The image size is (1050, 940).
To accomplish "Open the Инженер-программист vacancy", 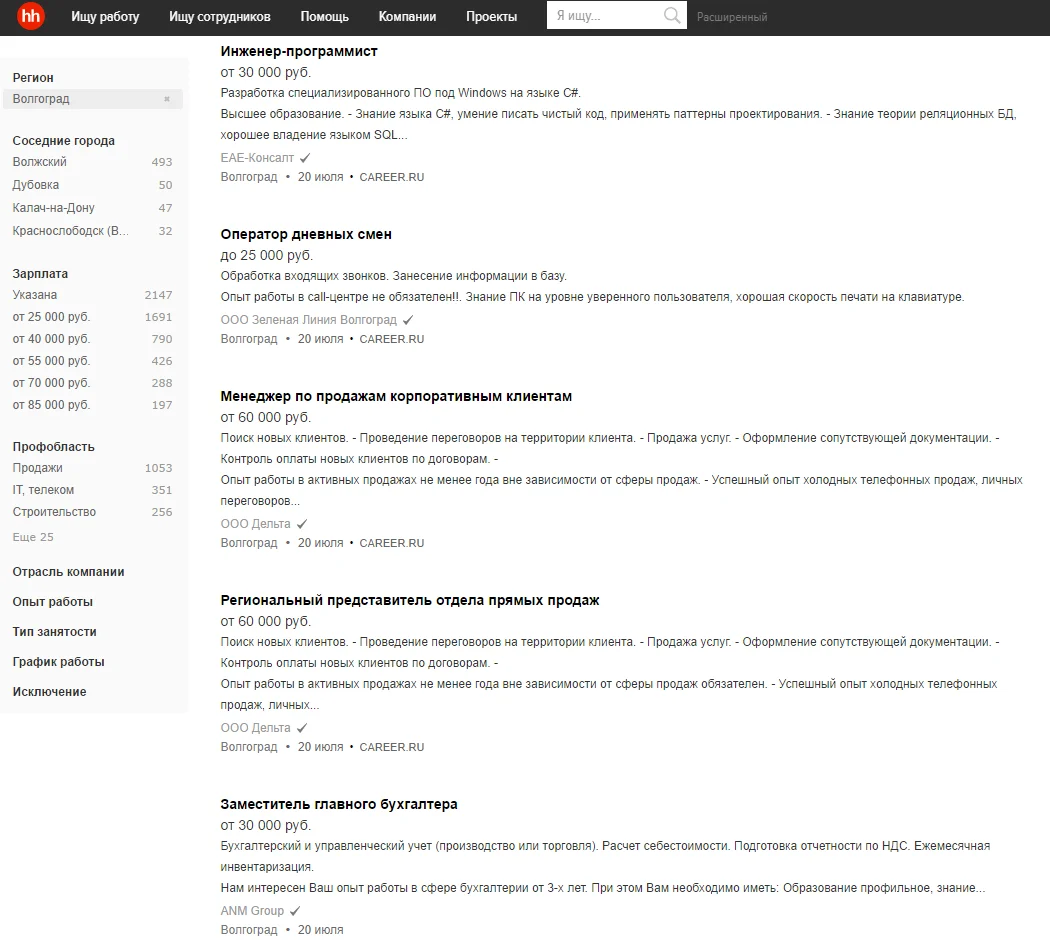I will 299,52.
